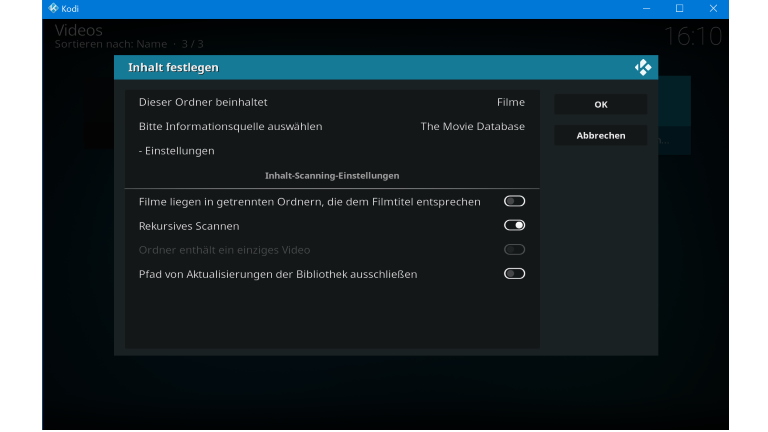The height and width of the screenshot is (432, 768).
Task: Click the 'Kodi' window title text
Action: point(70,8)
